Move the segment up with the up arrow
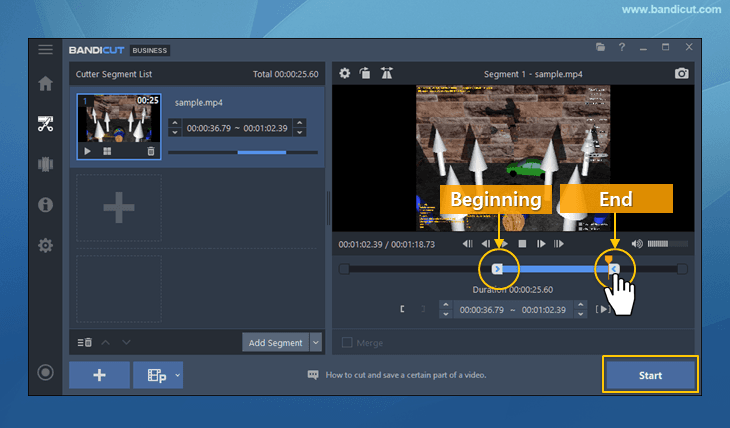Screen dimensions: 730x428 point(106,342)
